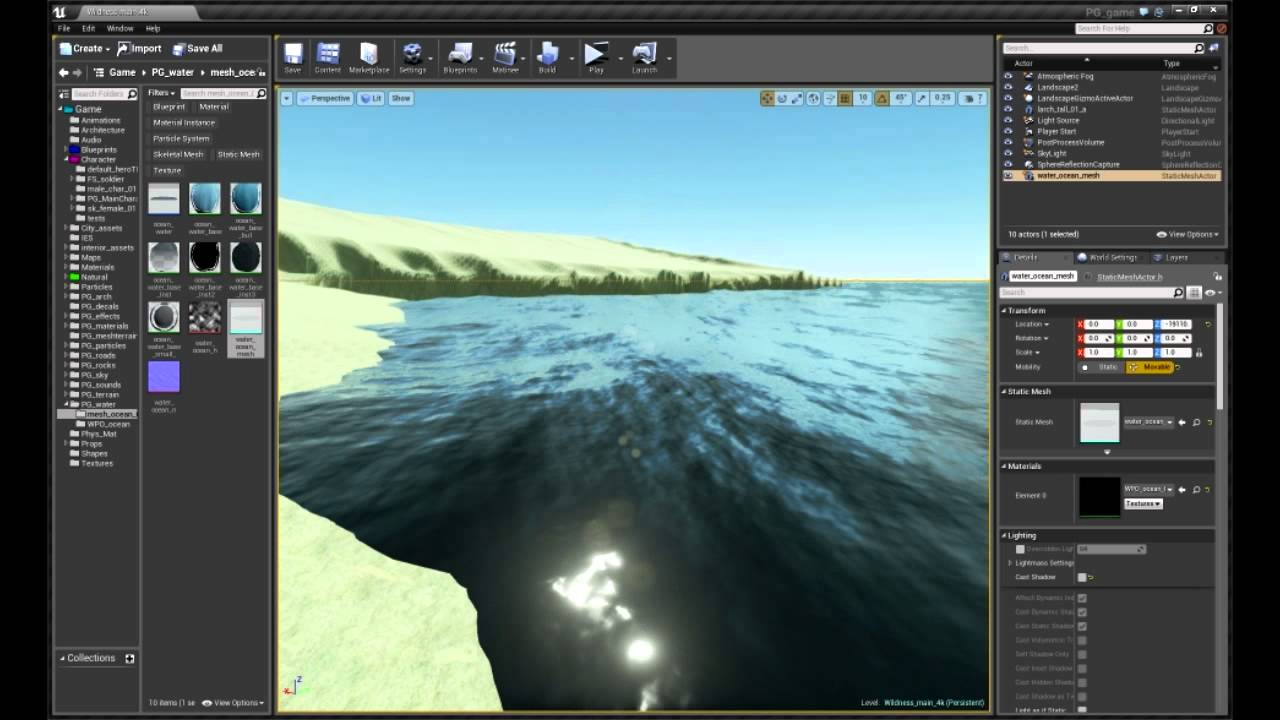Toggle Cast Shadow checkbox
This screenshot has width=1280, height=720.
pyautogui.click(x=1082, y=577)
